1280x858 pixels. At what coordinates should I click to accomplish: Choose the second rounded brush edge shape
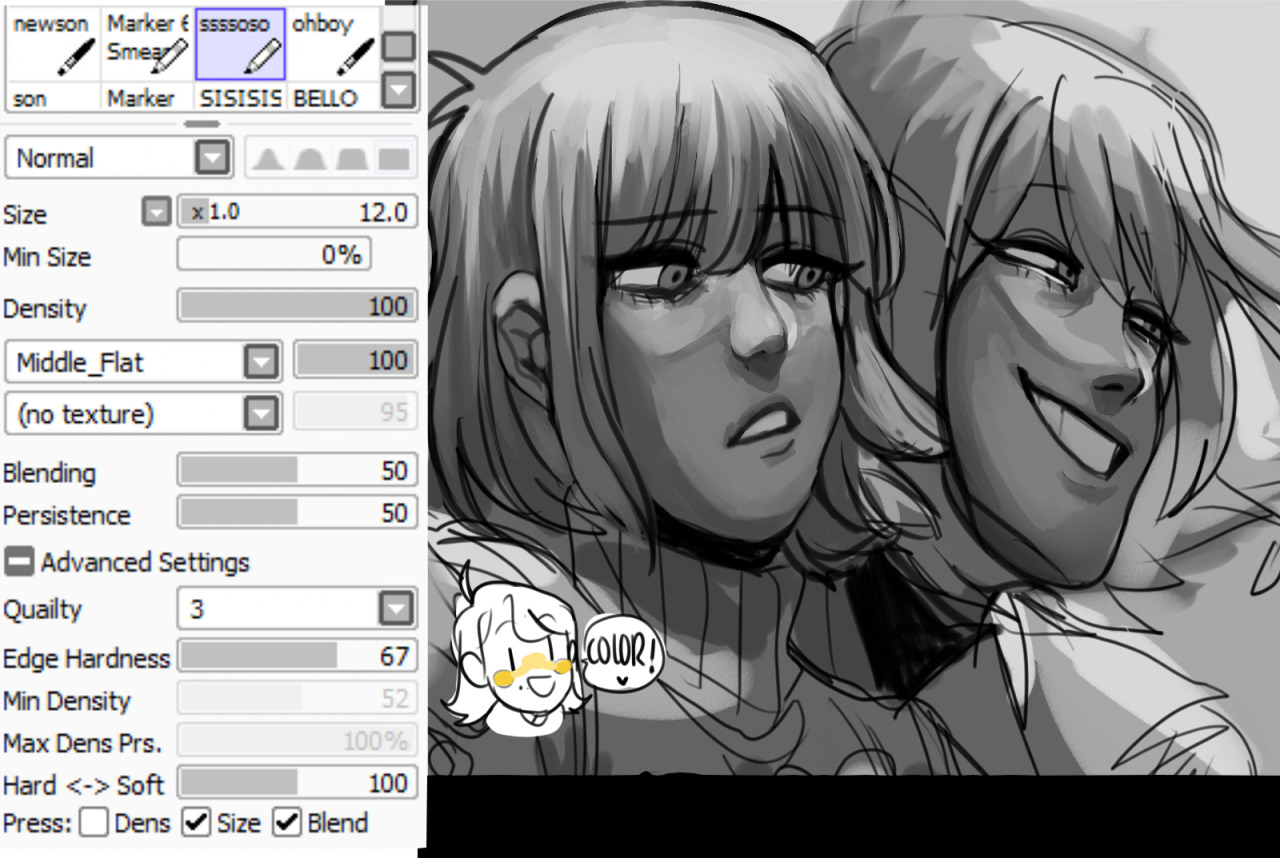pyautogui.click(x=309, y=158)
